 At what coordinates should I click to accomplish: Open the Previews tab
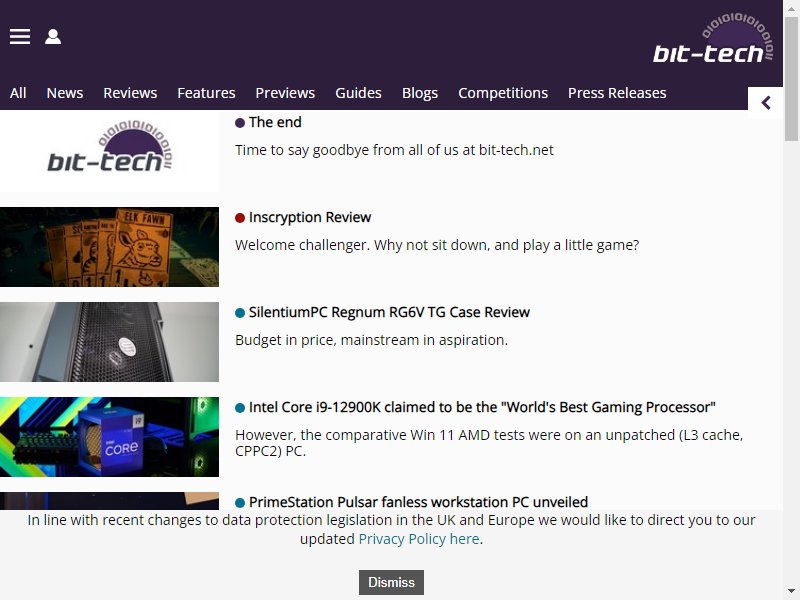pyautogui.click(x=285, y=93)
